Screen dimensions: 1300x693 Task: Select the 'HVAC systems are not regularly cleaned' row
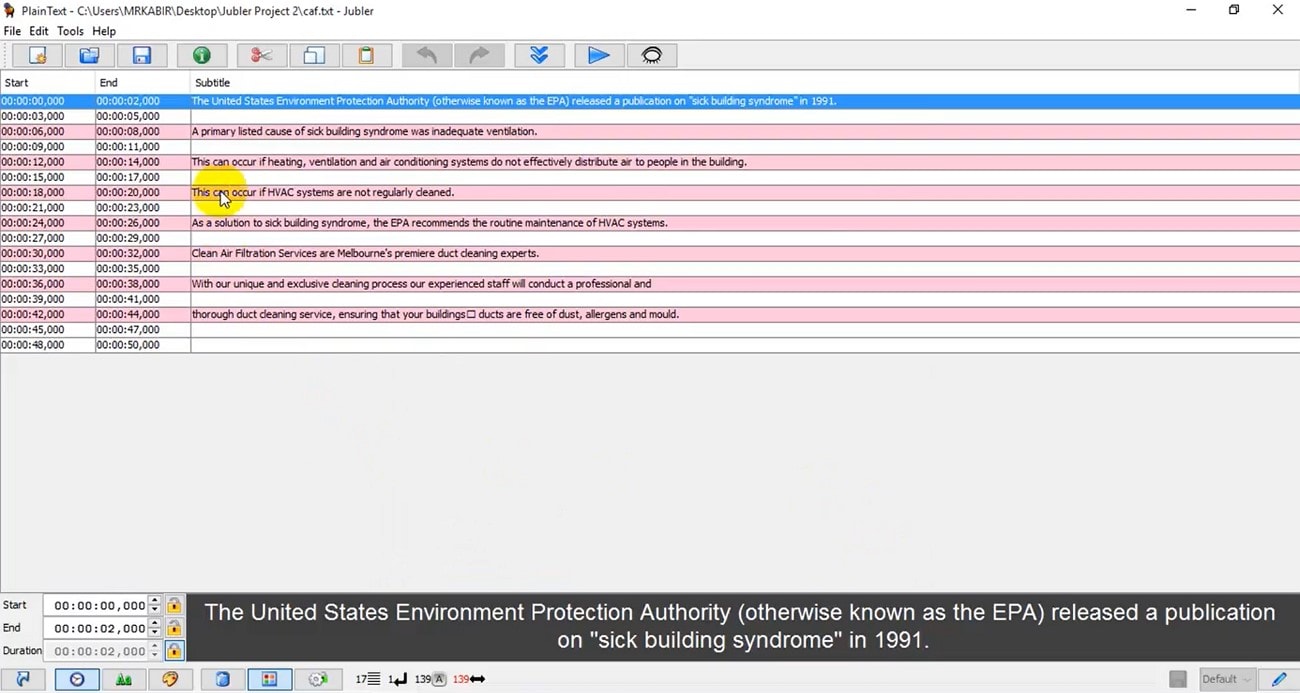coord(650,192)
